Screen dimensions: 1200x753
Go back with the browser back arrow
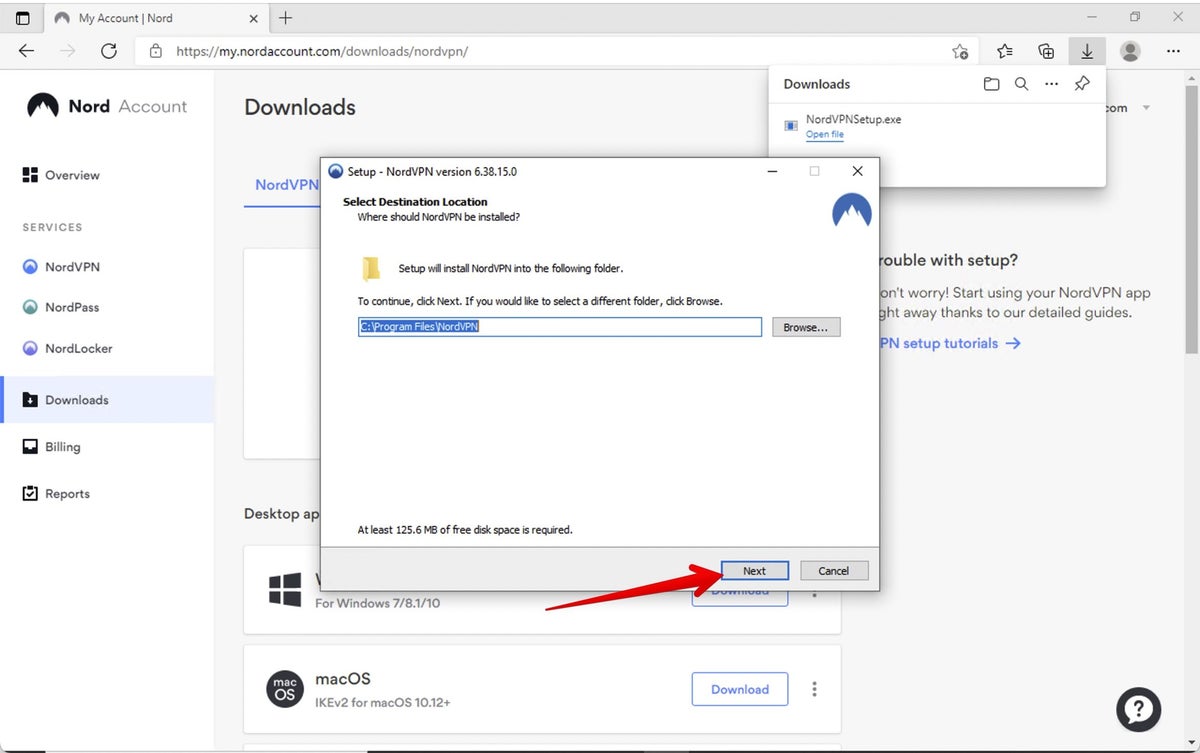pos(26,51)
